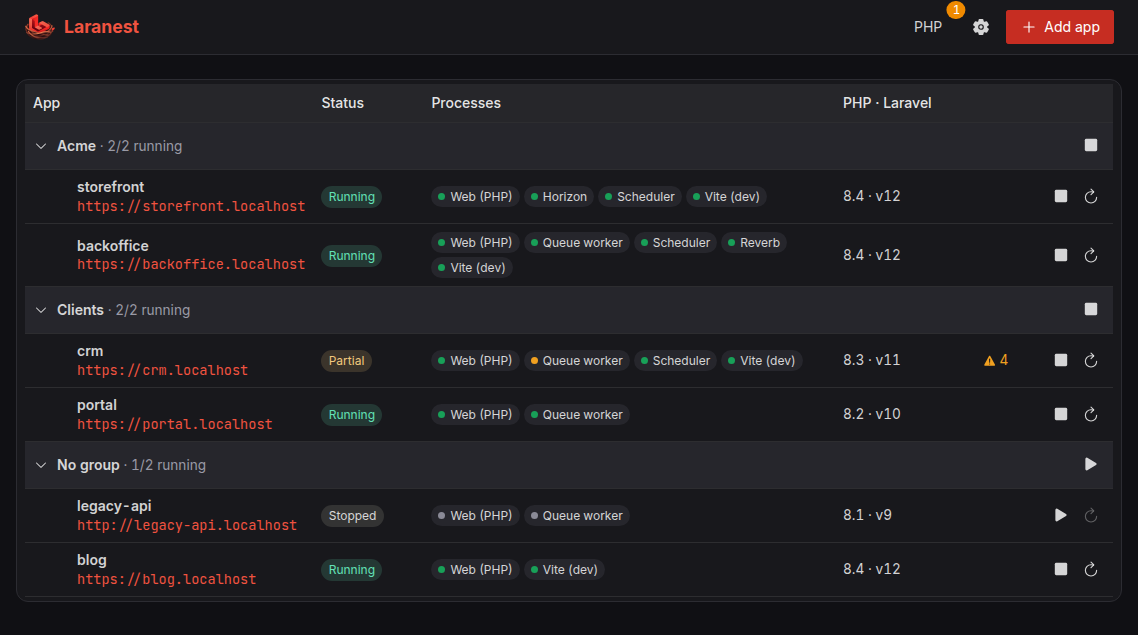
Task: Stop the blog app
Action: (1060, 569)
